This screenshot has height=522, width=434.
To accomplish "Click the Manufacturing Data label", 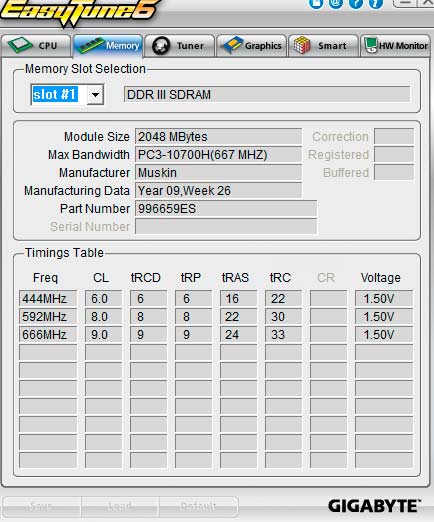I will (x=77, y=191).
